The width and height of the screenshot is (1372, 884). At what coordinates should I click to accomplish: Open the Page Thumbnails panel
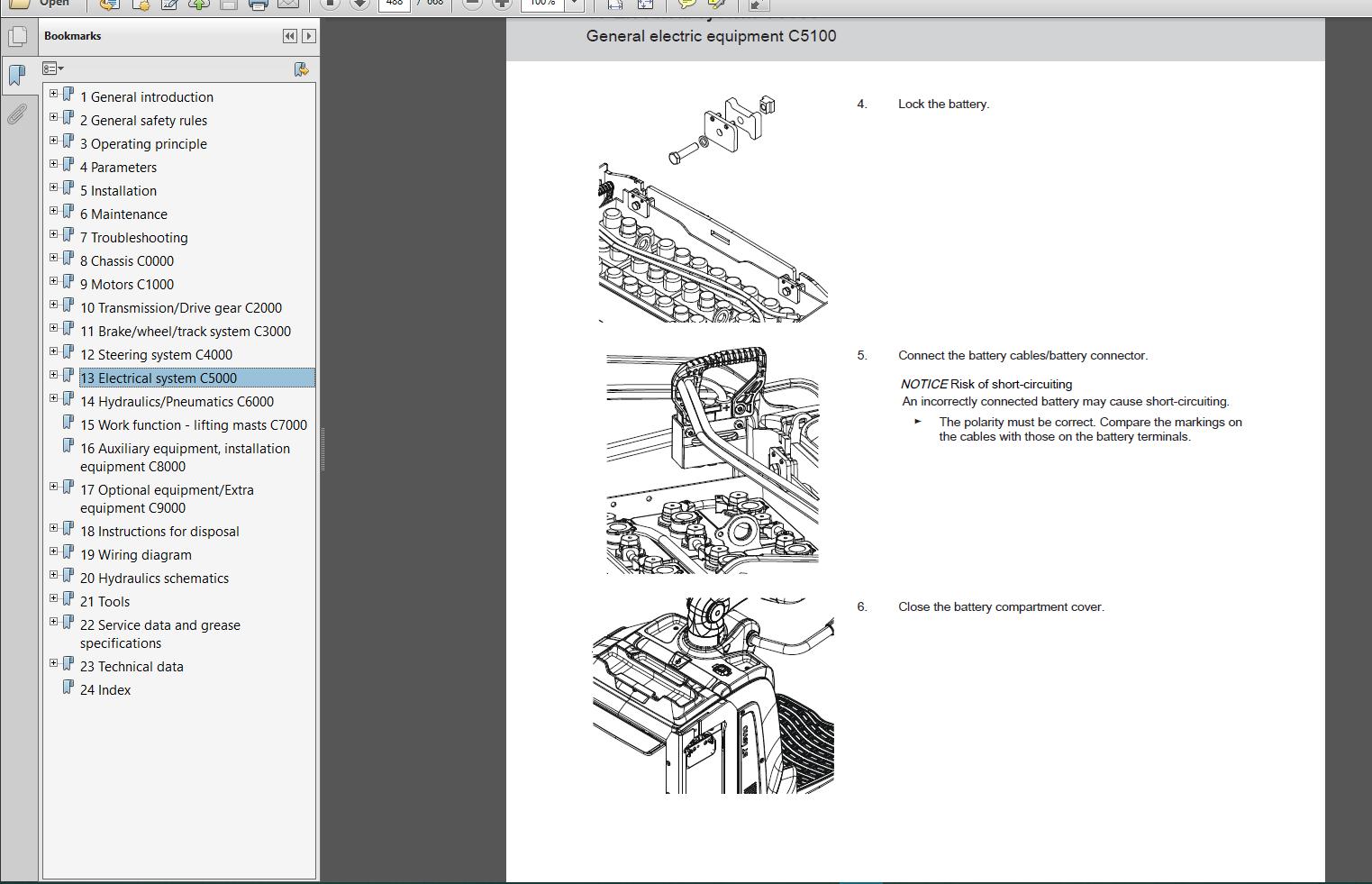point(17,37)
